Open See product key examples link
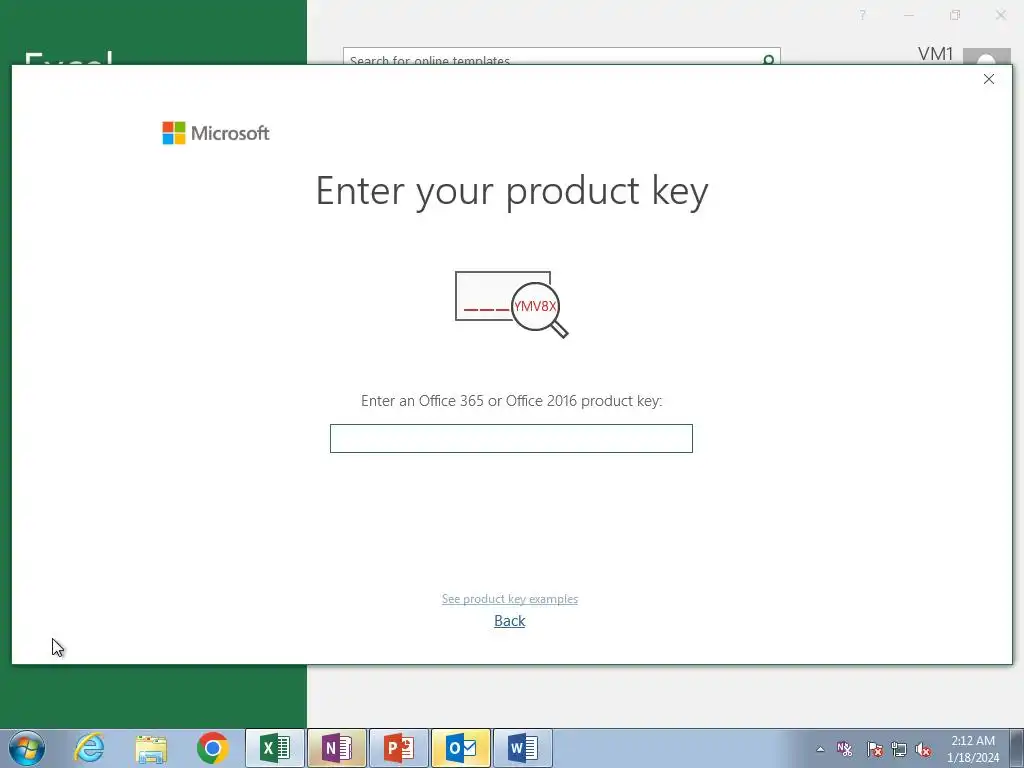This screenshot has width=1024, height=768. 509,599
